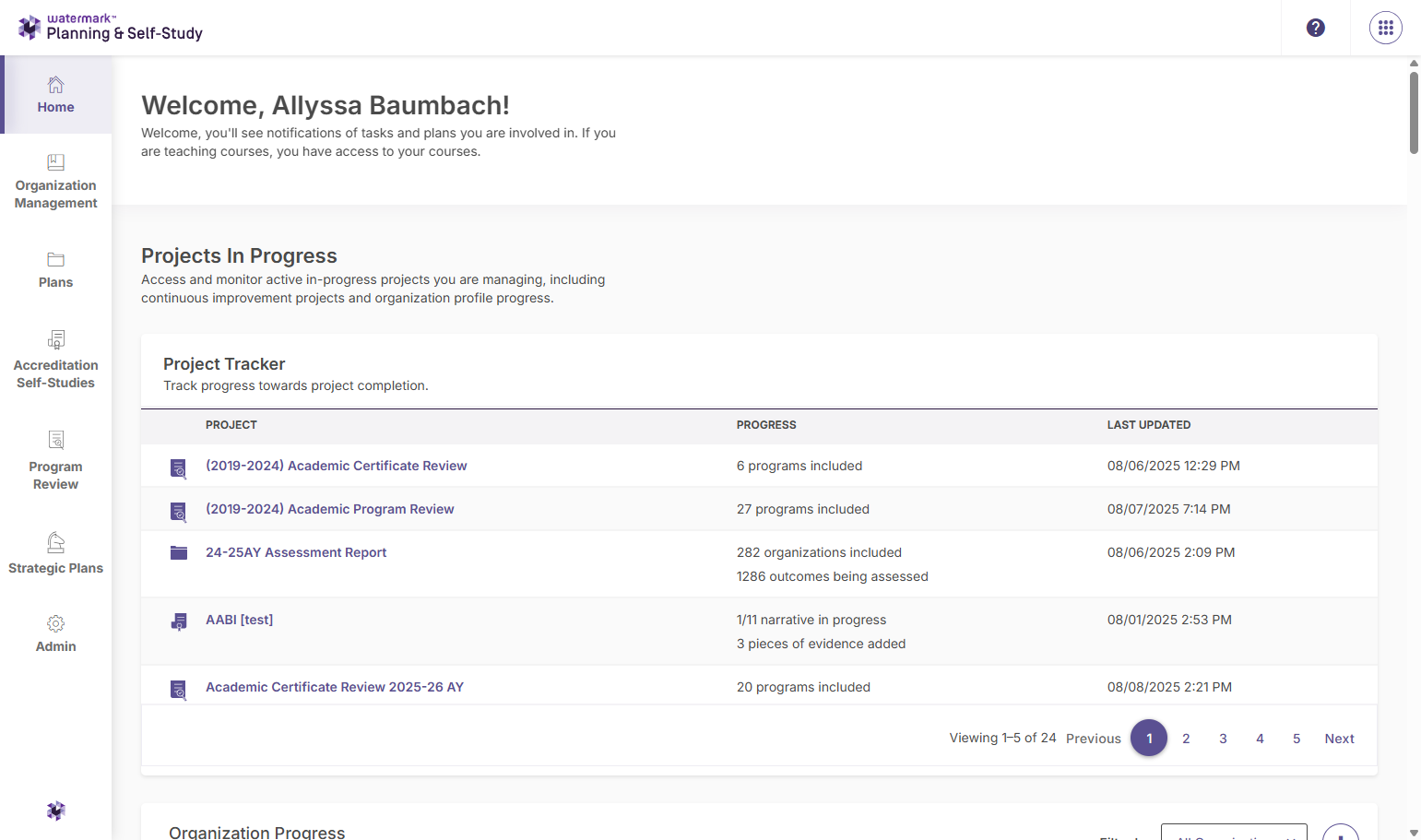Click the Home house icon in sidebar
Image resolution: width=1421 pixels, height=840 pixels.
(x=56, y=85)
